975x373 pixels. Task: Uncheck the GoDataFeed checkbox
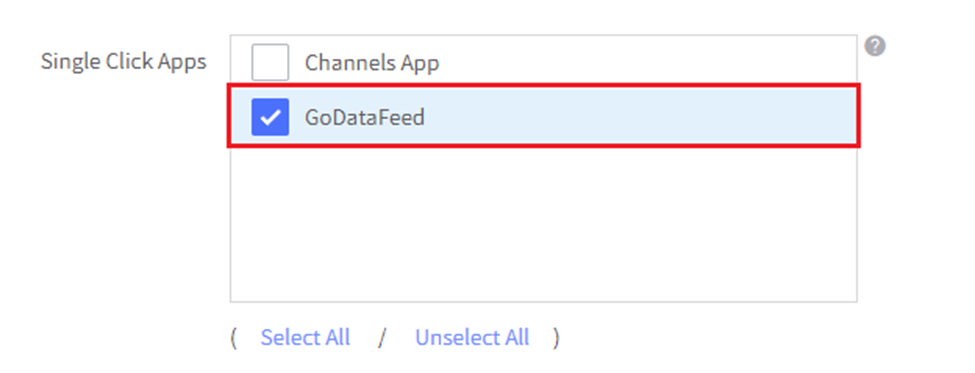point(270,117)
